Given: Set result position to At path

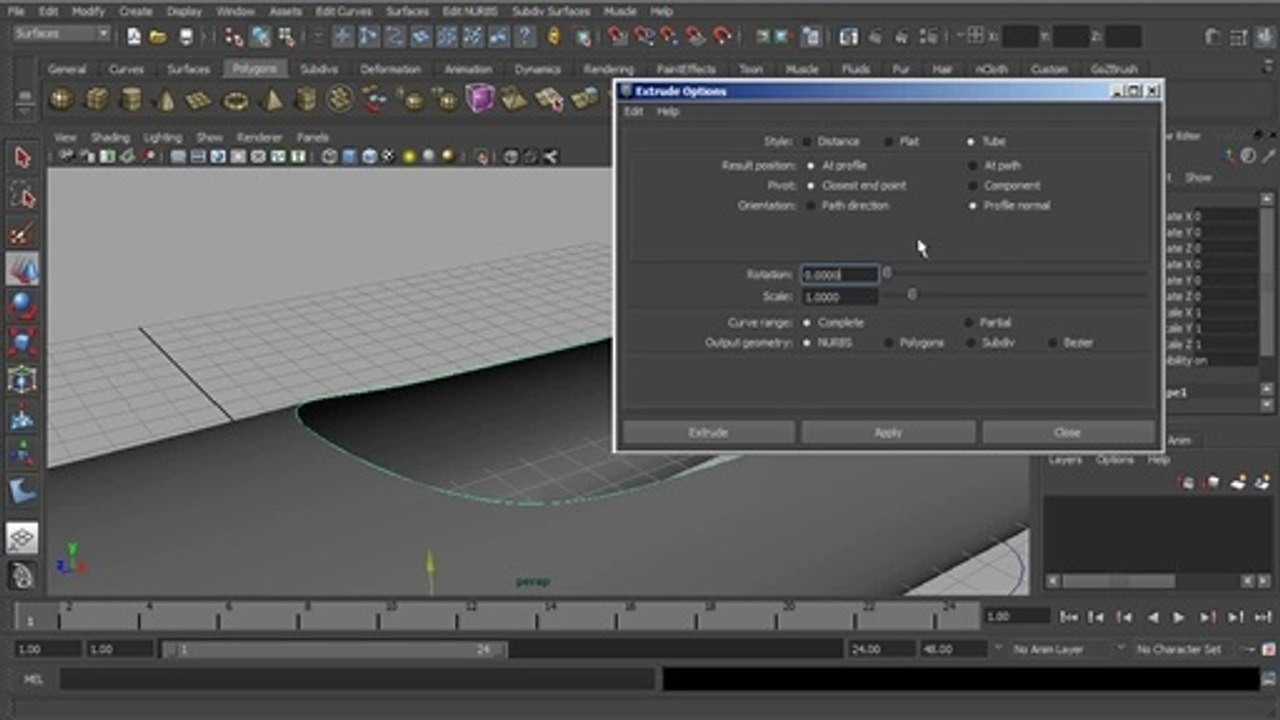Looking at the screenshot, I should tap(973, 166).
